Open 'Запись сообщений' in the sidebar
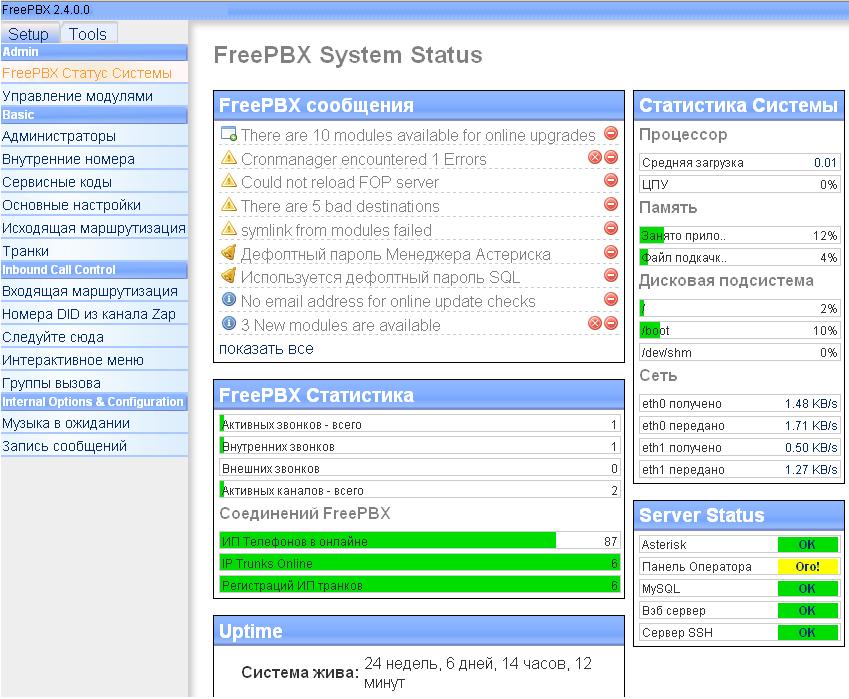Screen dimensions: 849x699 (94, 446)
